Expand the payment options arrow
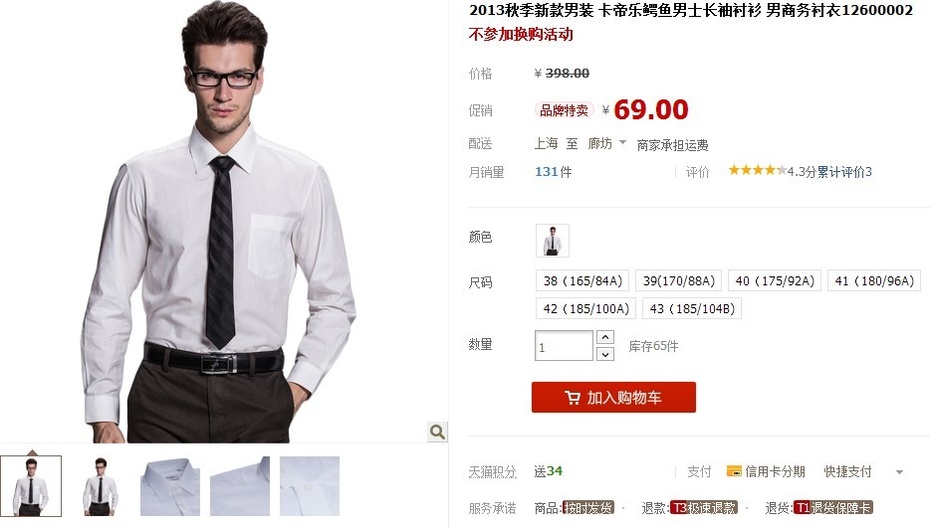 [899, 472]
